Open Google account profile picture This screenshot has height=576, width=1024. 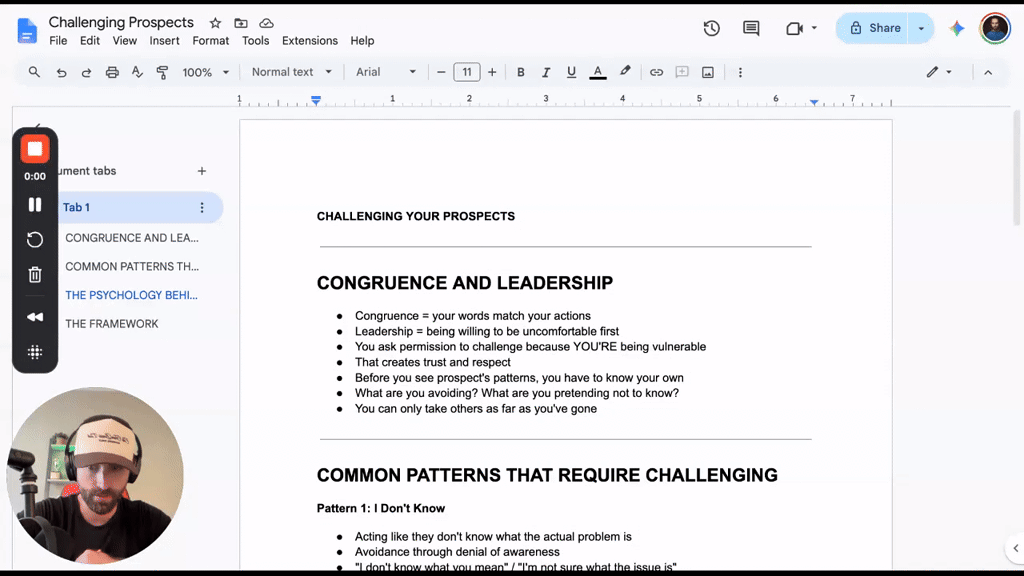click(995, 28)
